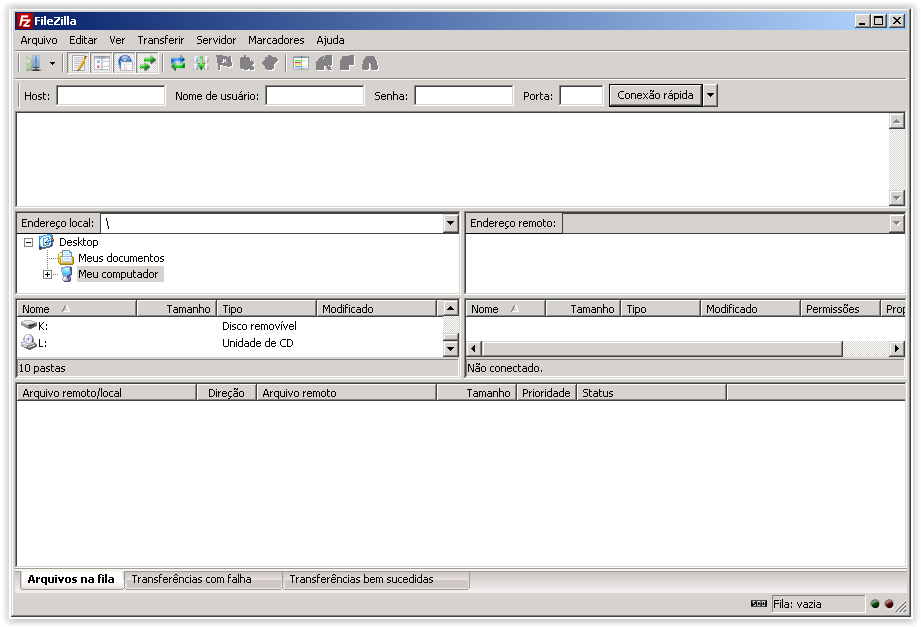Sort remote files by Nome column
921x627 pixels.
(506, 309)
